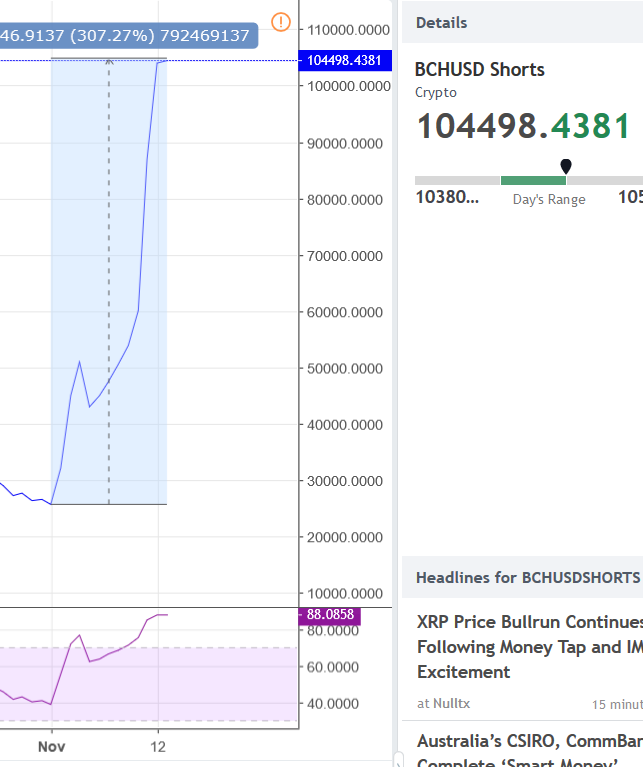The image size is (643, 767).
Task: Click the 110000.0000 price axis label
Action: click(348, 30)
